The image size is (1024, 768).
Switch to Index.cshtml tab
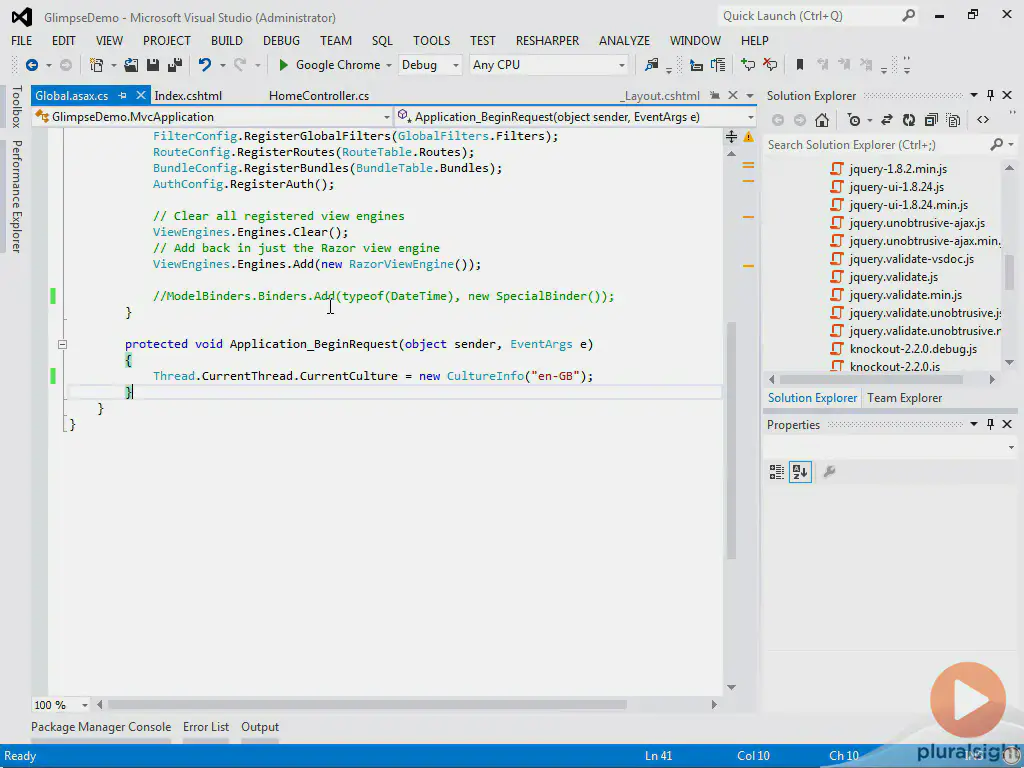[x=188, y=95]
